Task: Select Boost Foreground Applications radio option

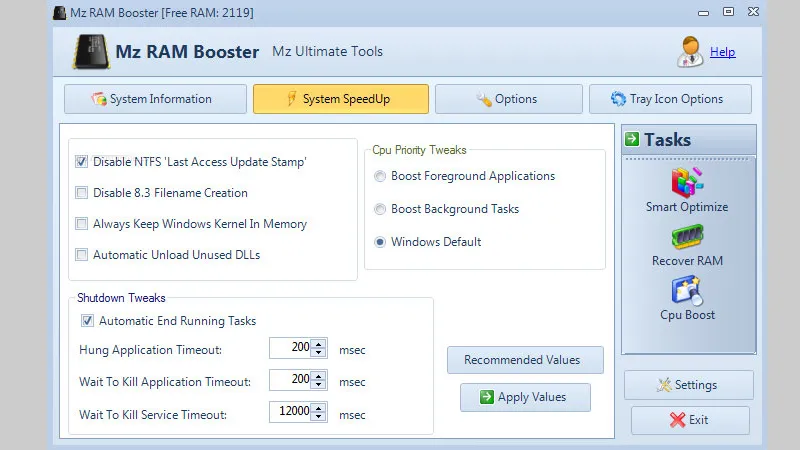Action: click(x=380, y=177)
